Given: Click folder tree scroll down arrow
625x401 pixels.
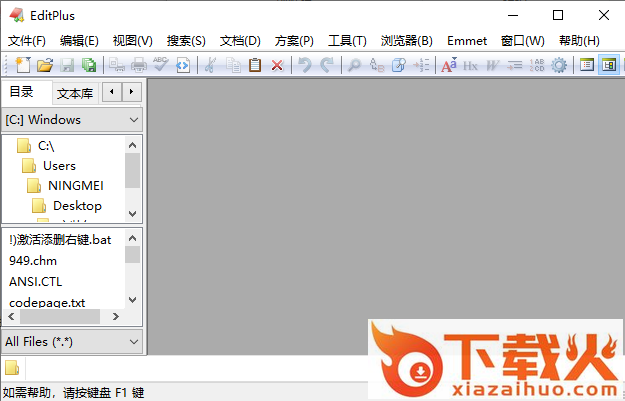Looking at the screenshot, I should tap(133, 214).
